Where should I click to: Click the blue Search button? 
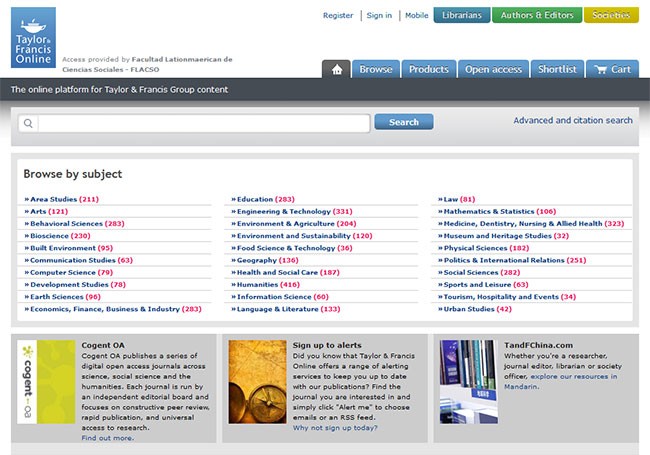[404, 122]
